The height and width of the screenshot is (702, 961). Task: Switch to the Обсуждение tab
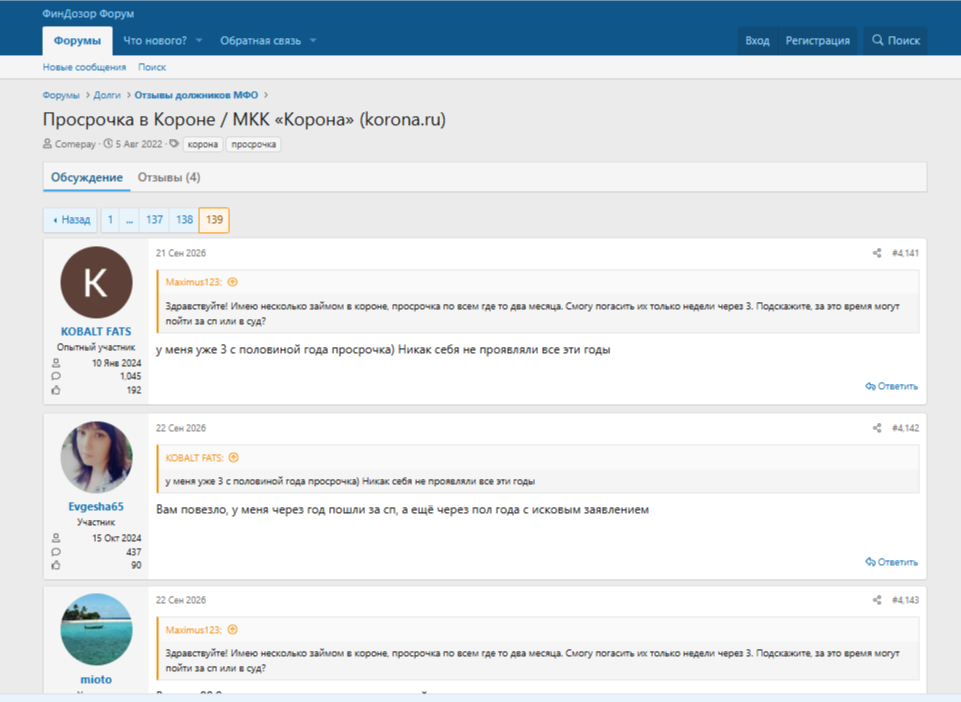pyautogui.click(x=86, y=177)
